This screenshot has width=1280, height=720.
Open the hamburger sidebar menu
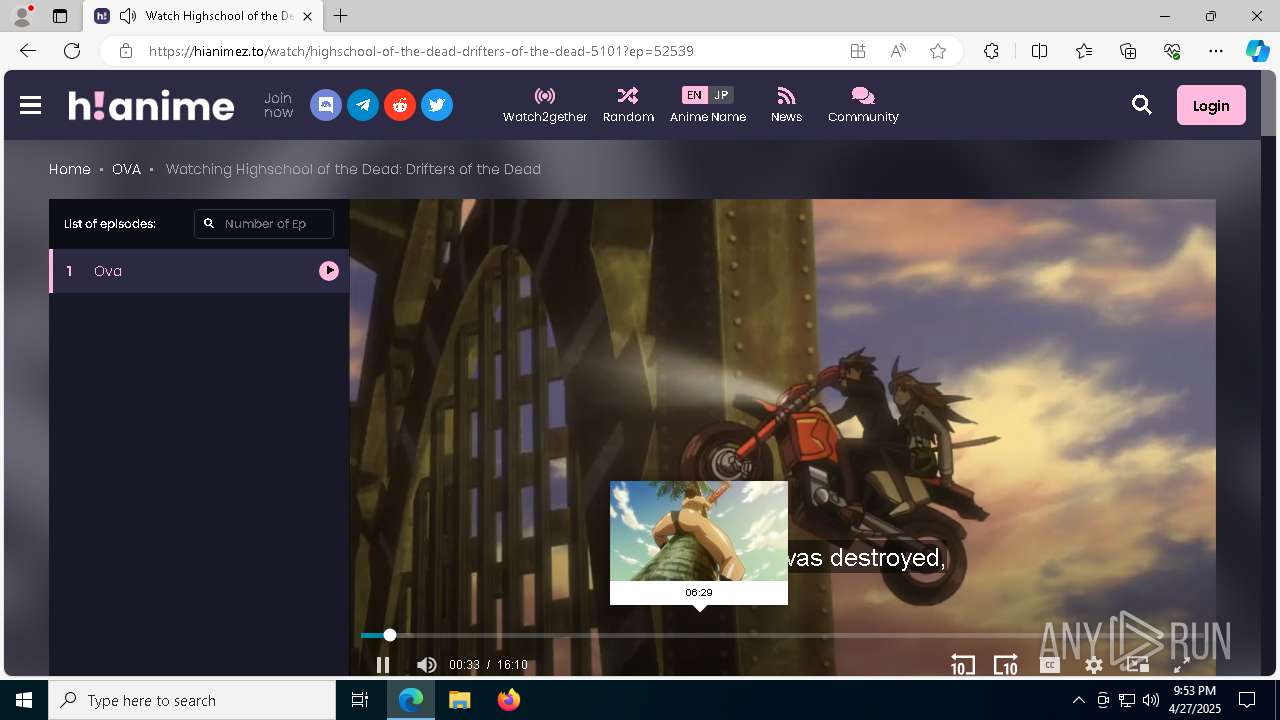pyautogui.click(x=30, y=105)
